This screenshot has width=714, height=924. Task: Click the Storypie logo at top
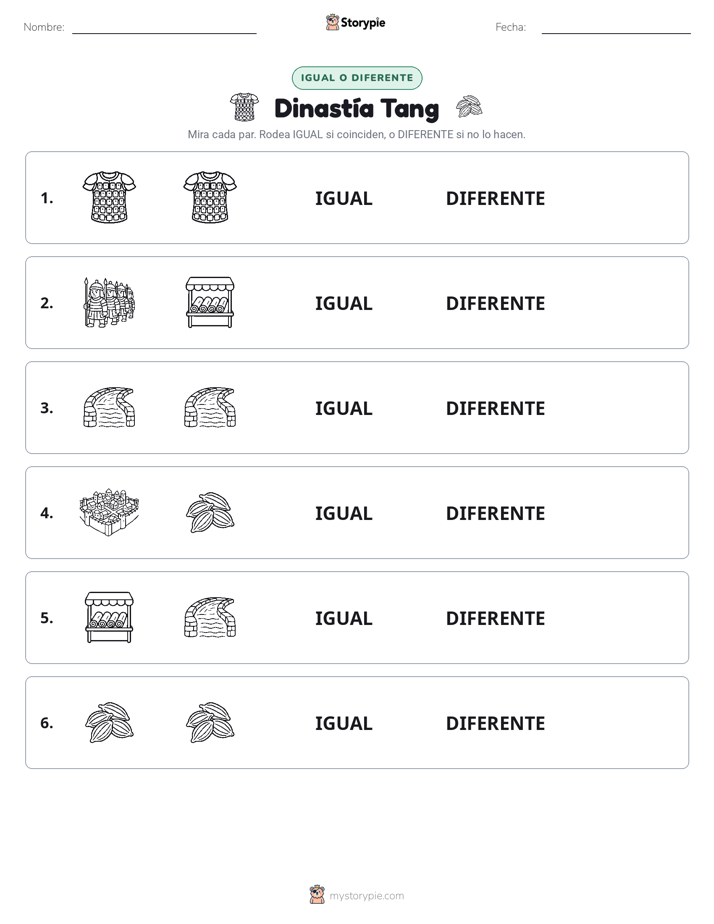tap(355, 22)
